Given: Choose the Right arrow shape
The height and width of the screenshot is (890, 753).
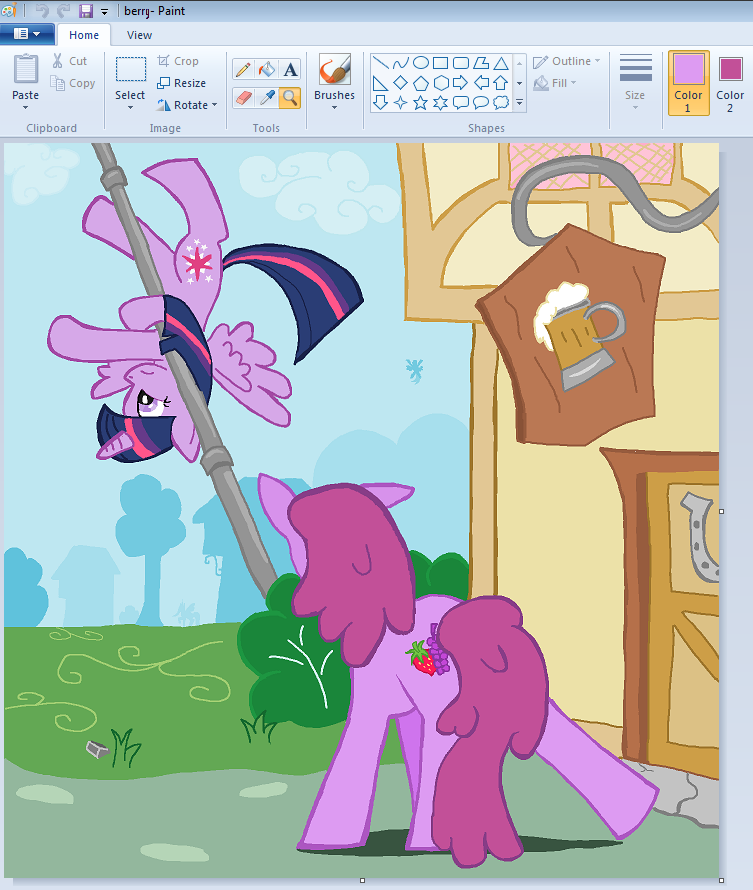Looking at the screenshot, I should point(461,83).
